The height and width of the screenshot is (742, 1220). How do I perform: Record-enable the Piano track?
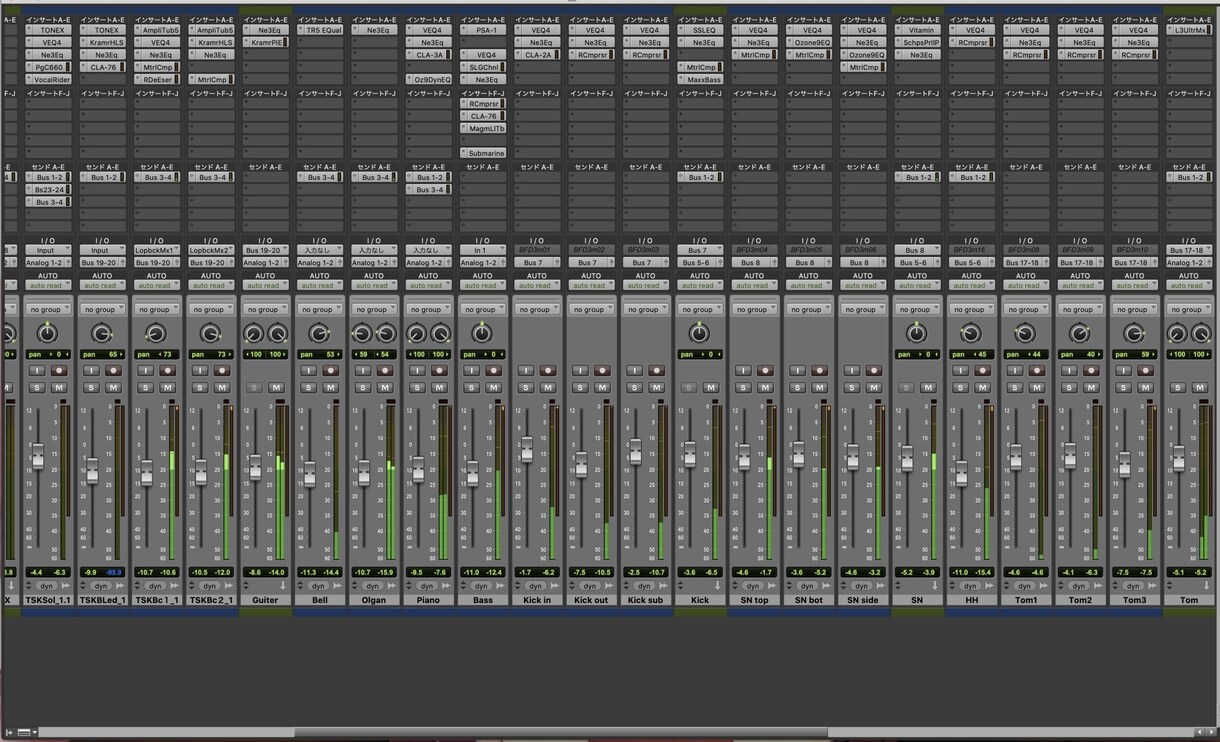(x=439, y=370)
